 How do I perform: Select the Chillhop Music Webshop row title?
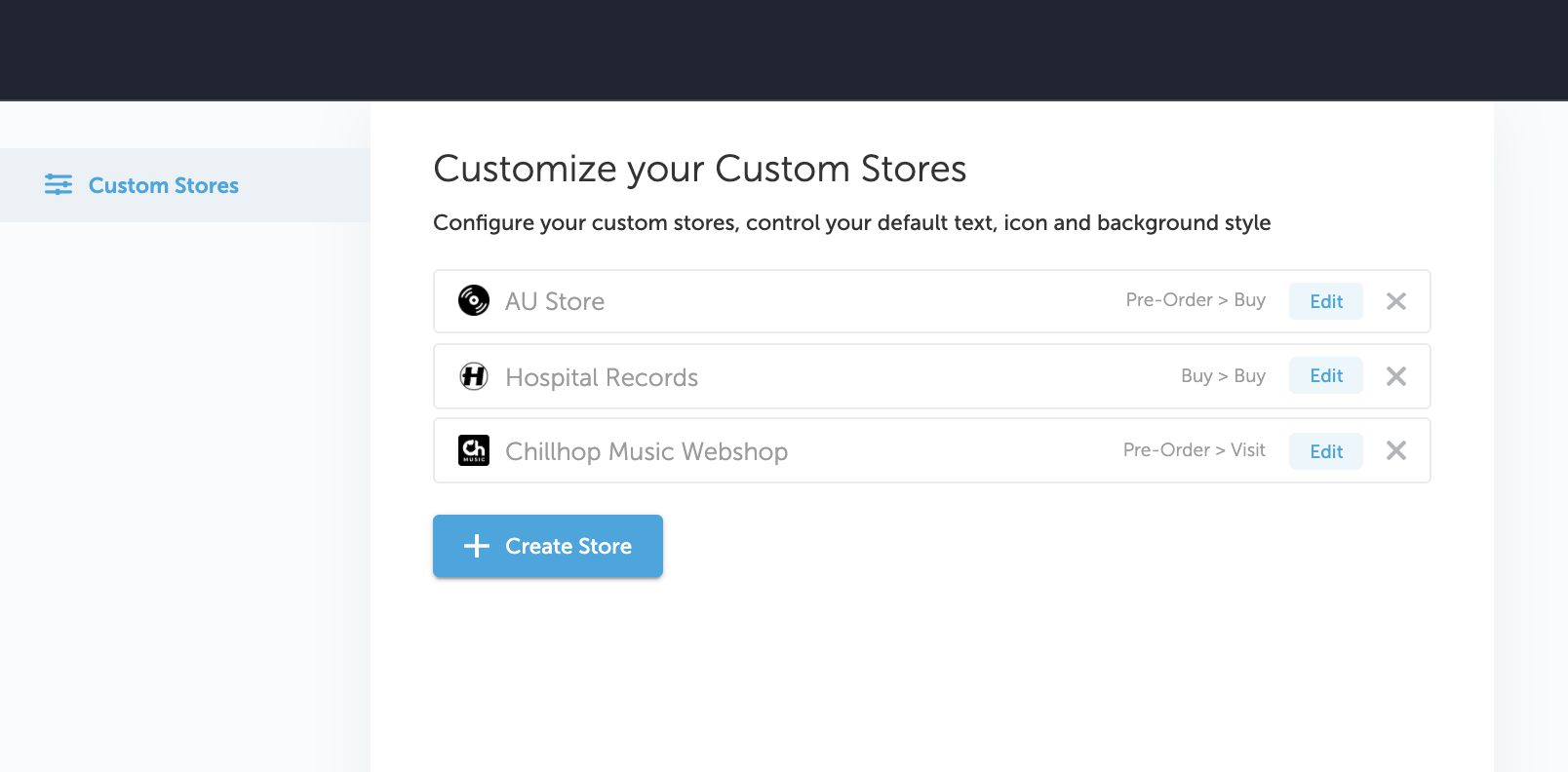(x=647, y=451)
